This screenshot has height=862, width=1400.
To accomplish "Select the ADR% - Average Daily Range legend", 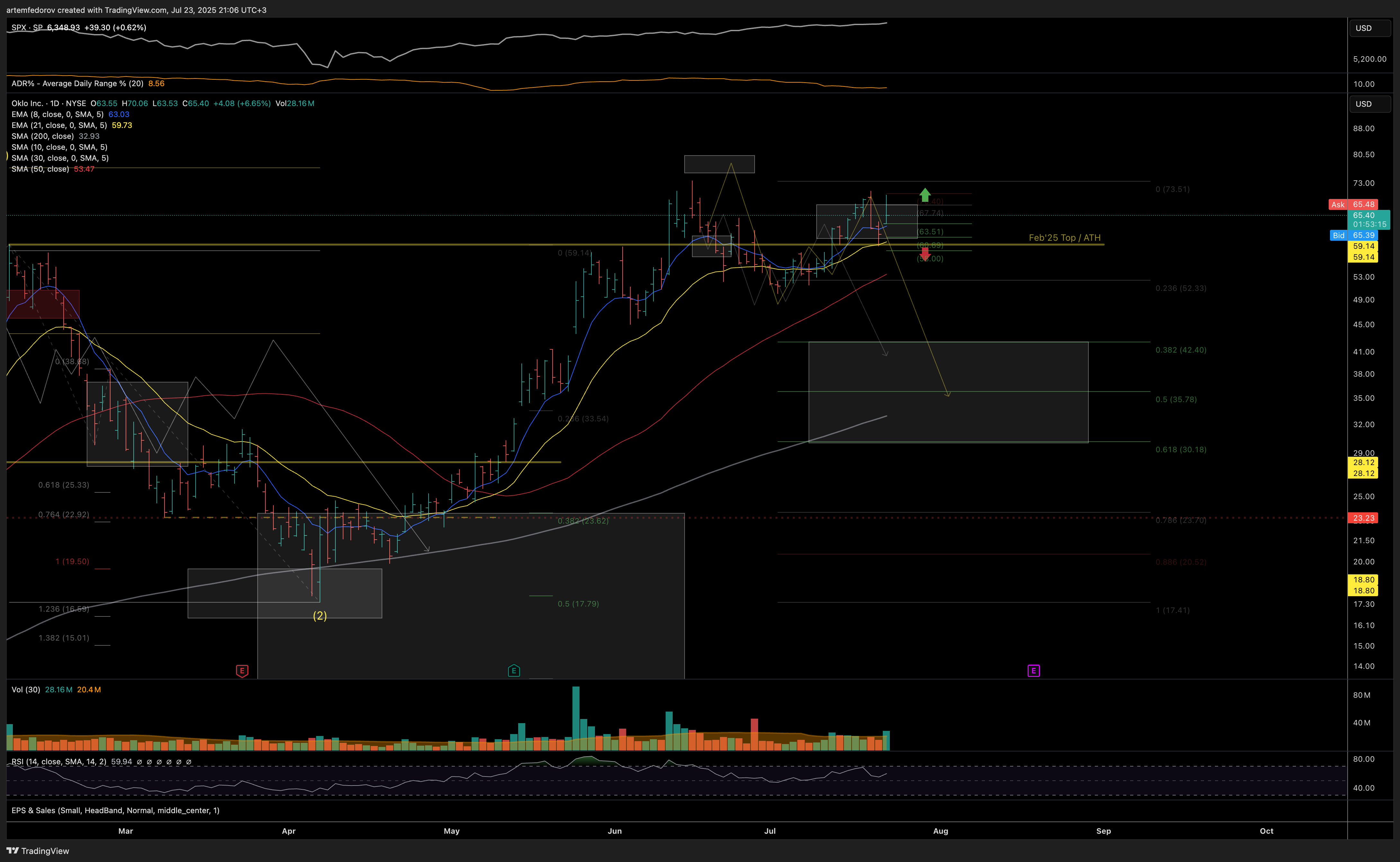I will (77, 83).
